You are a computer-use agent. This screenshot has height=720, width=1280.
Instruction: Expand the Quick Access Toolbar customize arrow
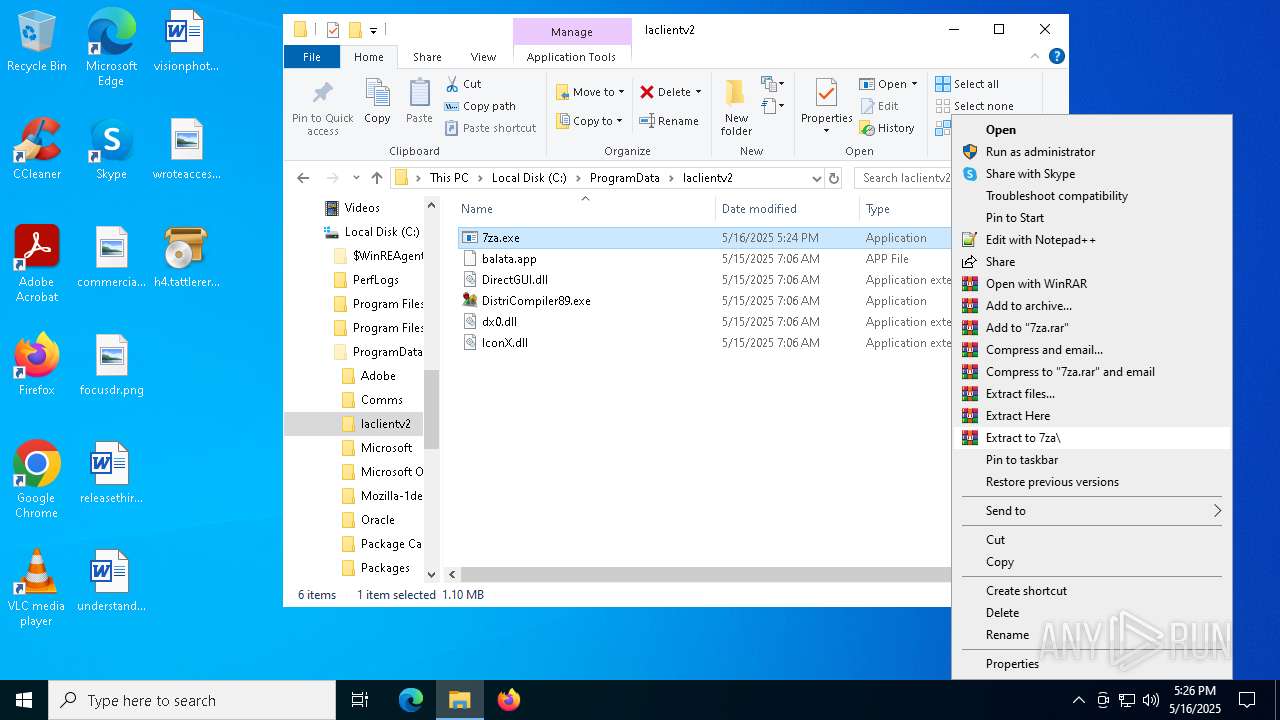click(373, 30)
